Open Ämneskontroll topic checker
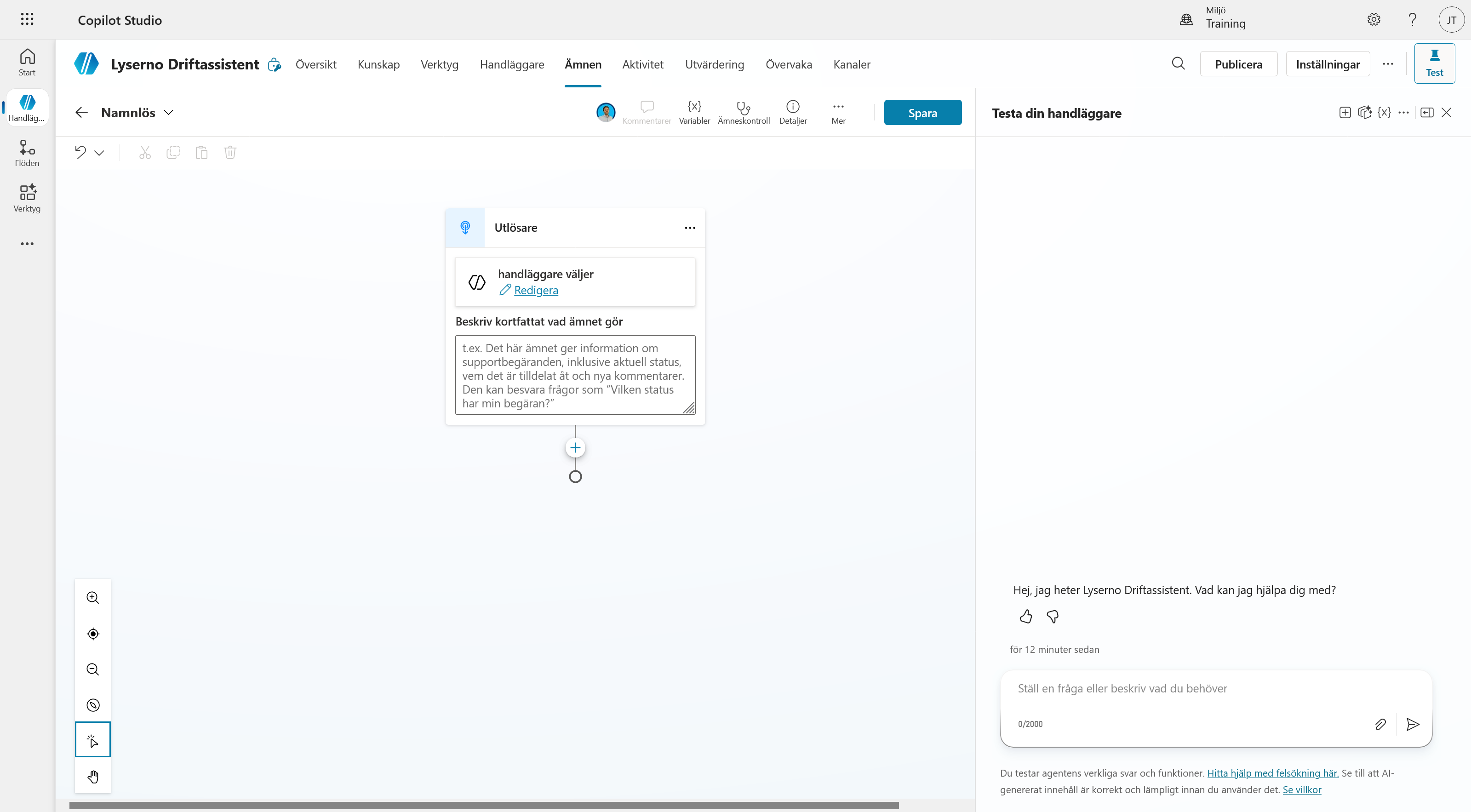This screenshot has height=812, width=1471. (744, 113)
